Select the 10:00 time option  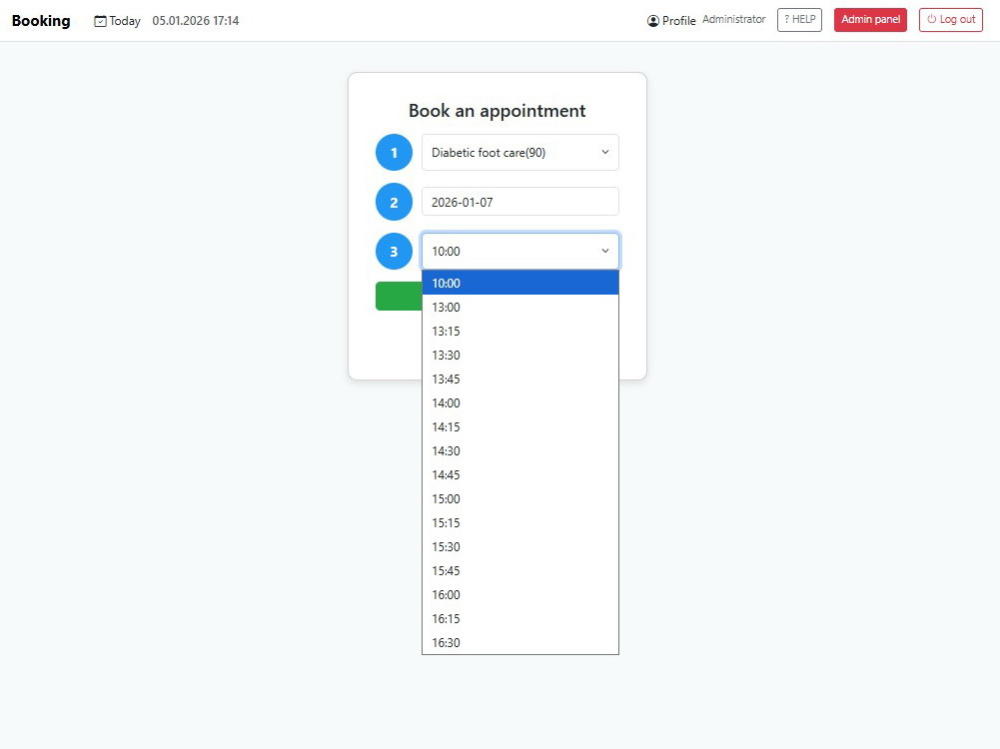pyautogui.click(x=520, y=283)
